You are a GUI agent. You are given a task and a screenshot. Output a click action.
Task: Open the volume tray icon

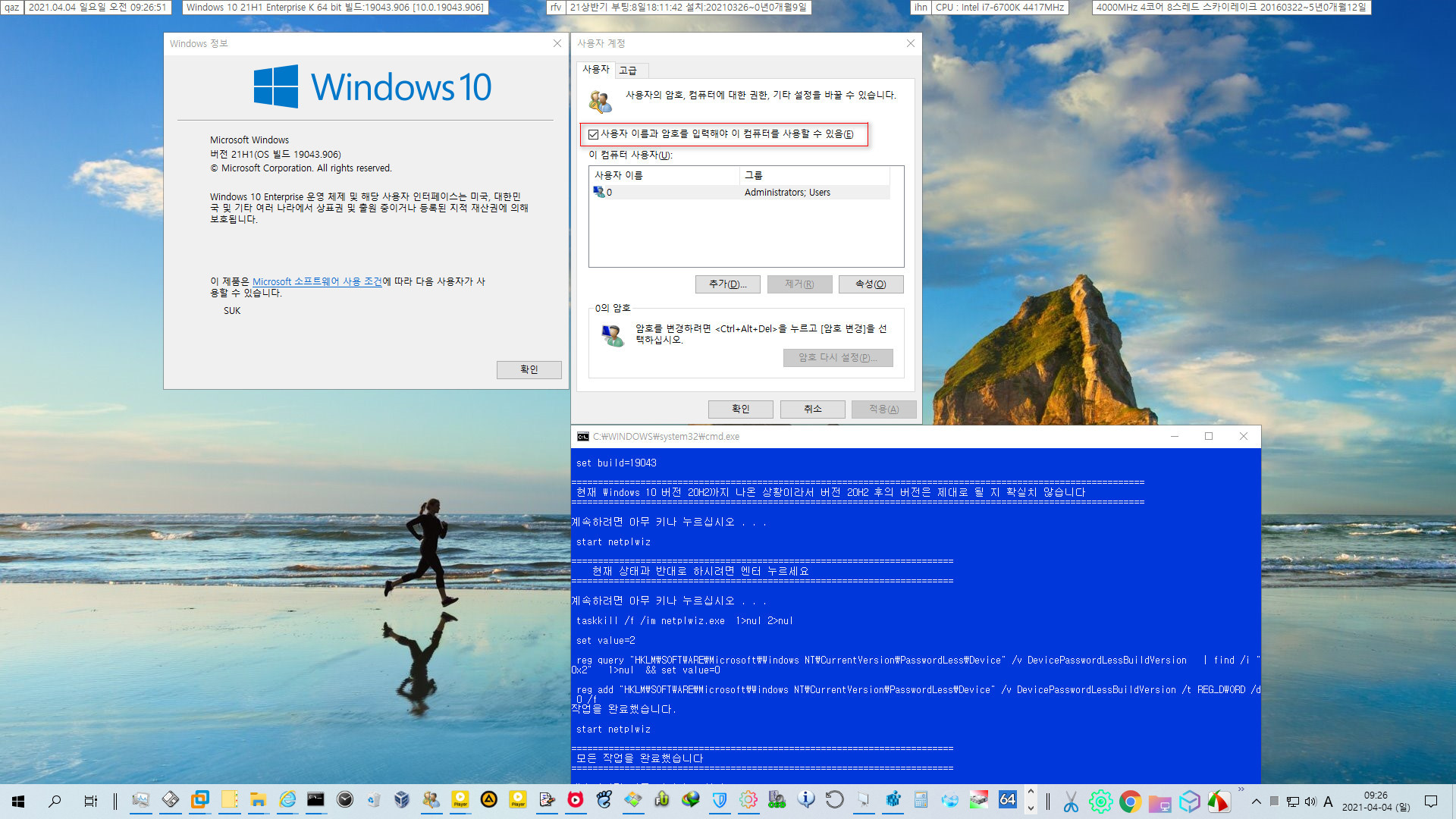pyautogui.click(x=1310, y=802)
